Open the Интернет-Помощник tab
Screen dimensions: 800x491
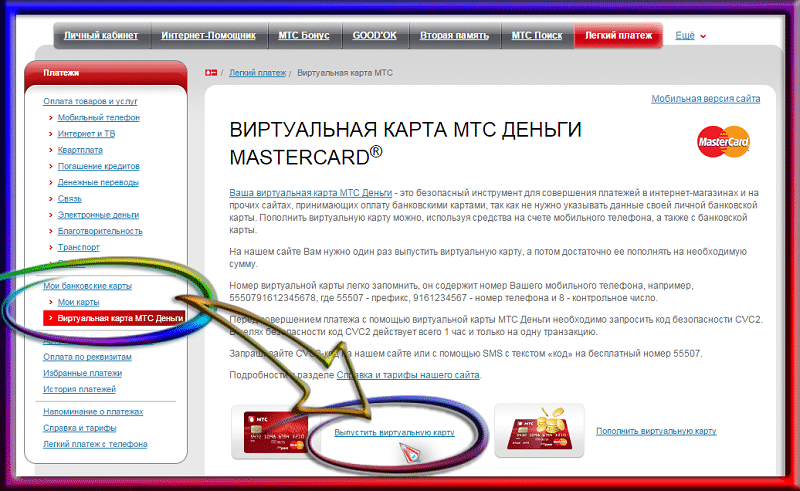tap(208, 36)
